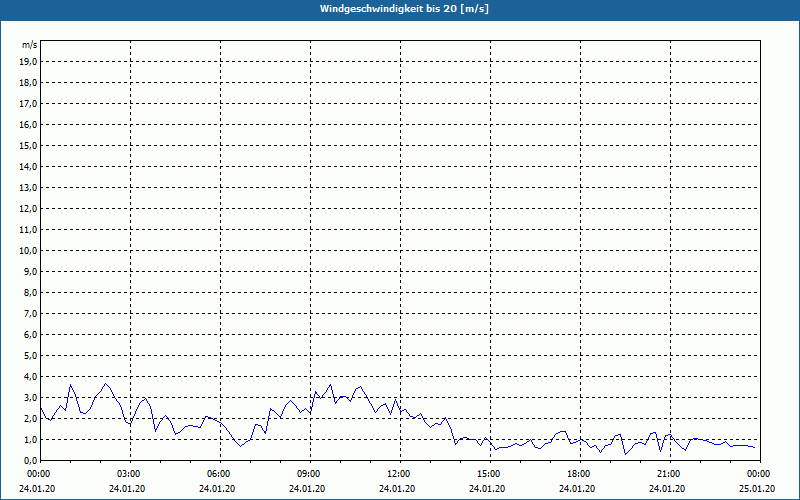Select the 06:00 time label on the x-axis
The image size is (800, 500).
point(218,474)
